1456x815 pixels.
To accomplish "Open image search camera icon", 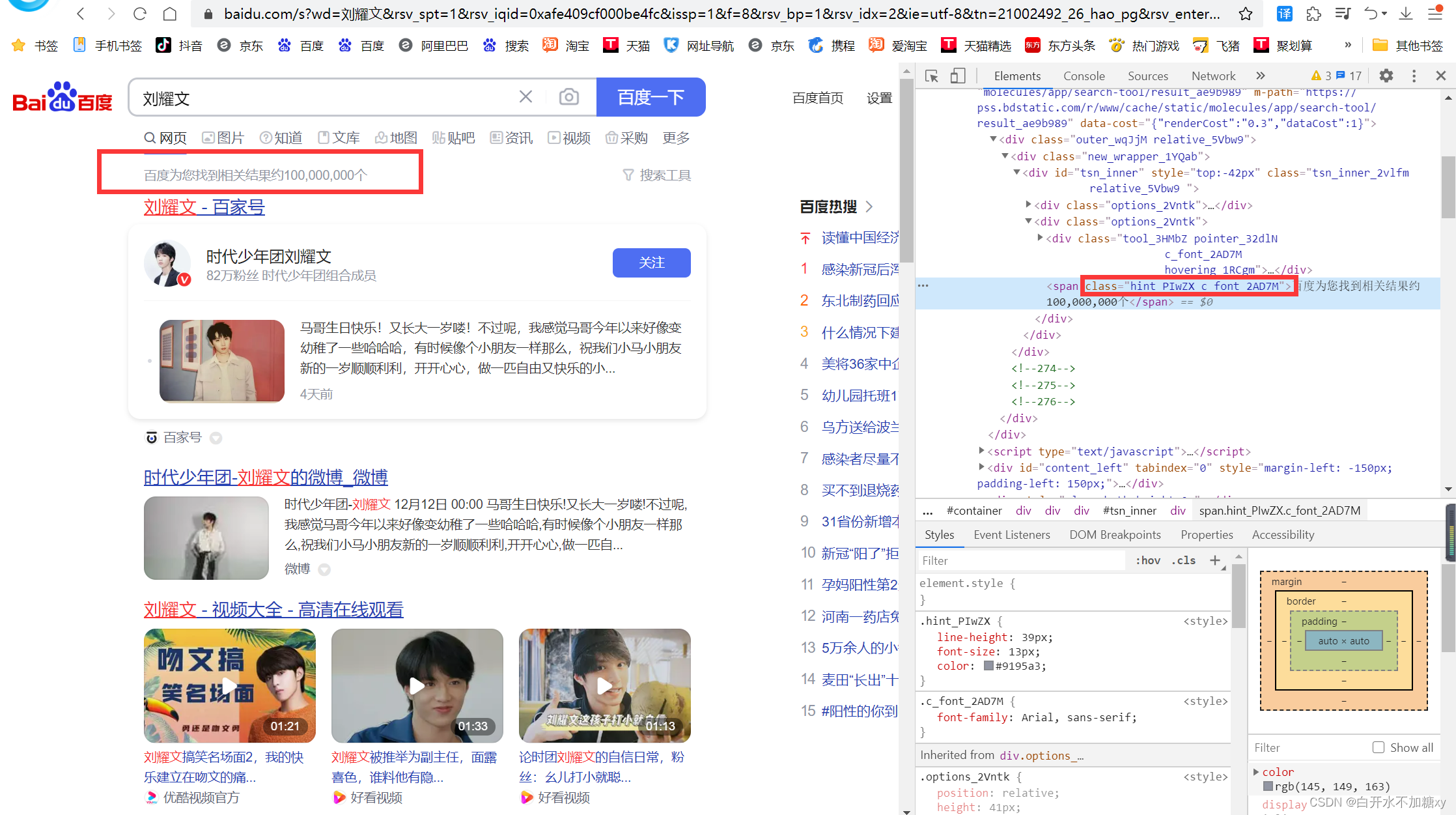I will (568, 97).
